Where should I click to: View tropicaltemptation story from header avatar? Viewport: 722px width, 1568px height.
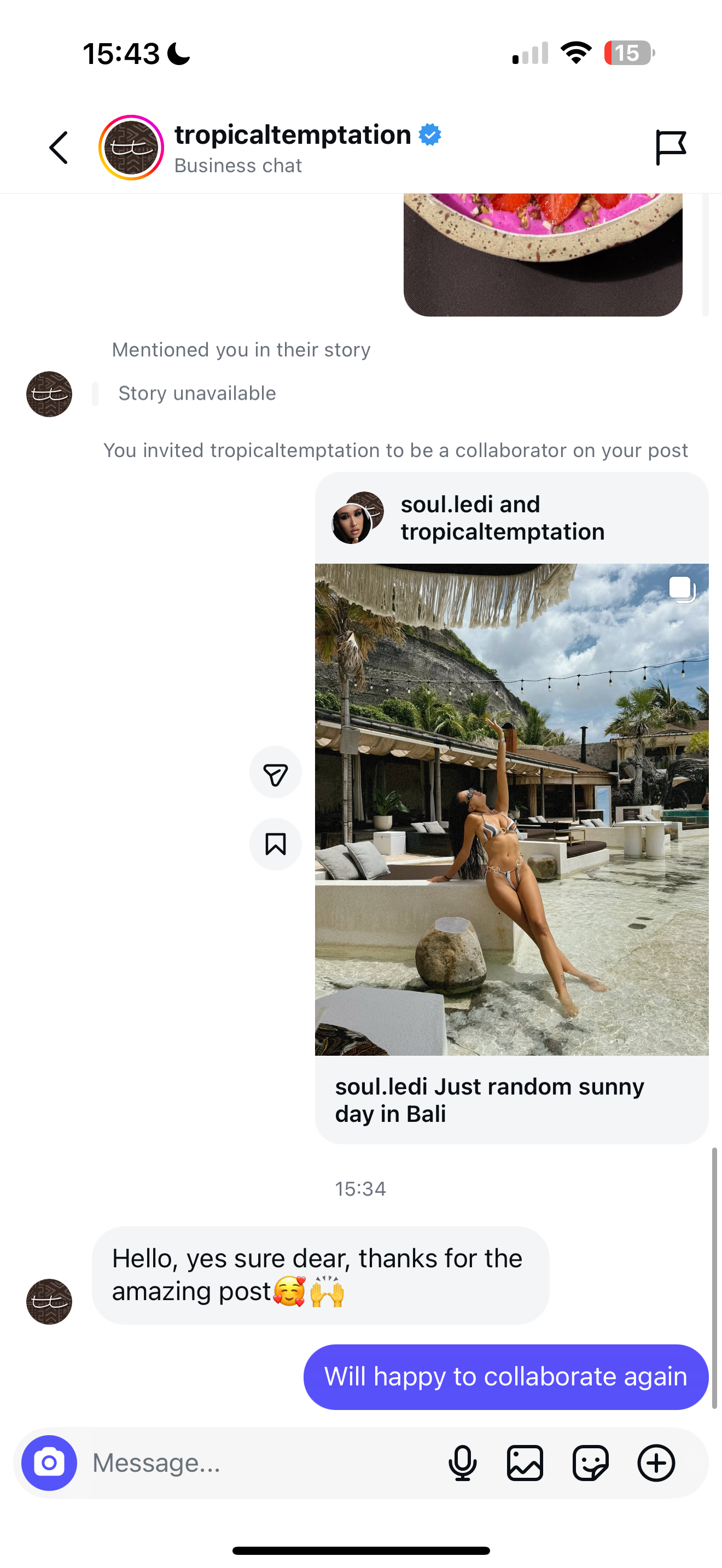(131, 148)
